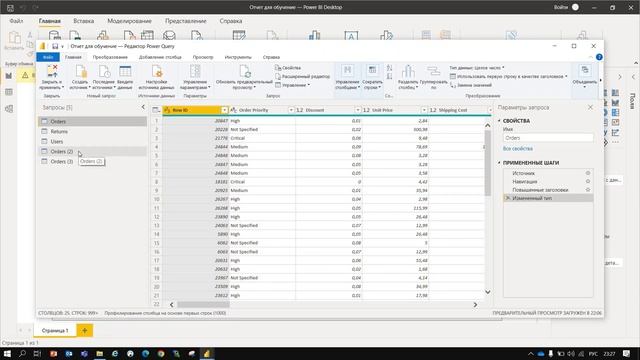640x360 pixels.
Task: Click the save icon in Power Query title bar
Action: point(55,46)
